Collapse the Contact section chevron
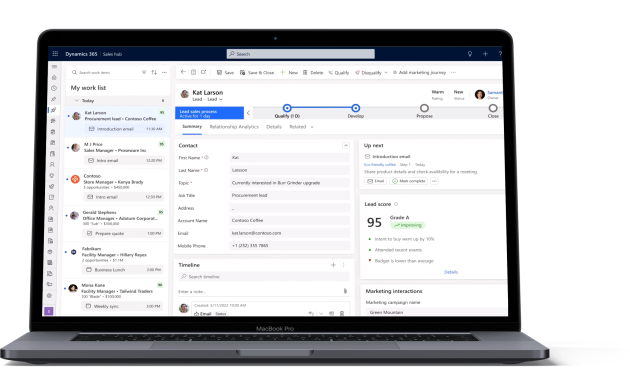The width and height of the screenshot is (630, 369). pyautogui.click(x=346, y=146)
